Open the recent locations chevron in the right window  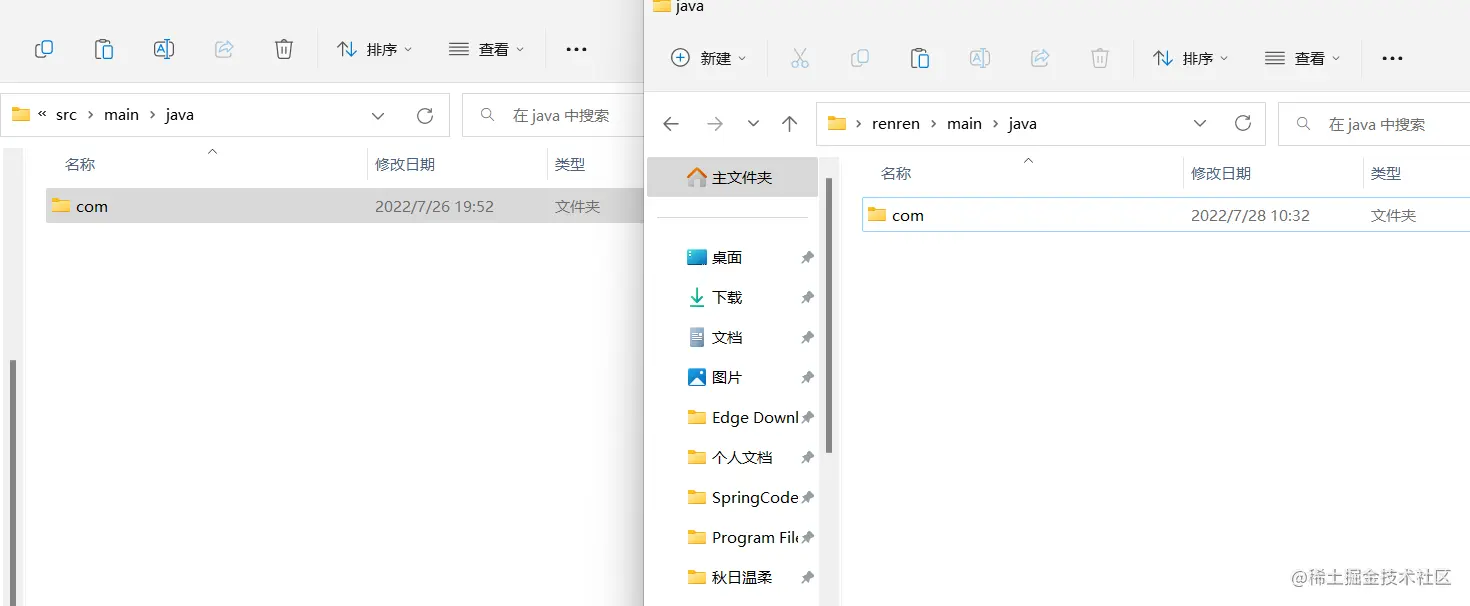point(753,124)
